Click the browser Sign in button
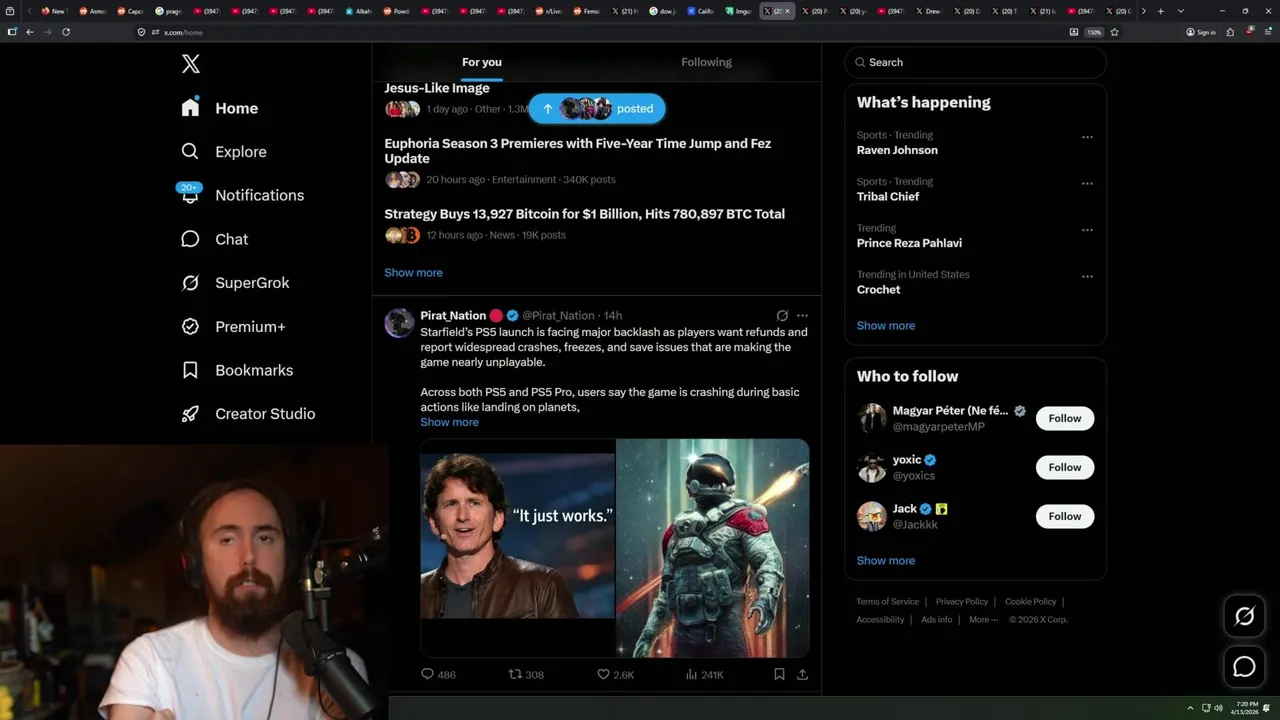Image resolution: width=1280 pixels, height=720 pixels. pyautogui.click(x=1200, y=32)
